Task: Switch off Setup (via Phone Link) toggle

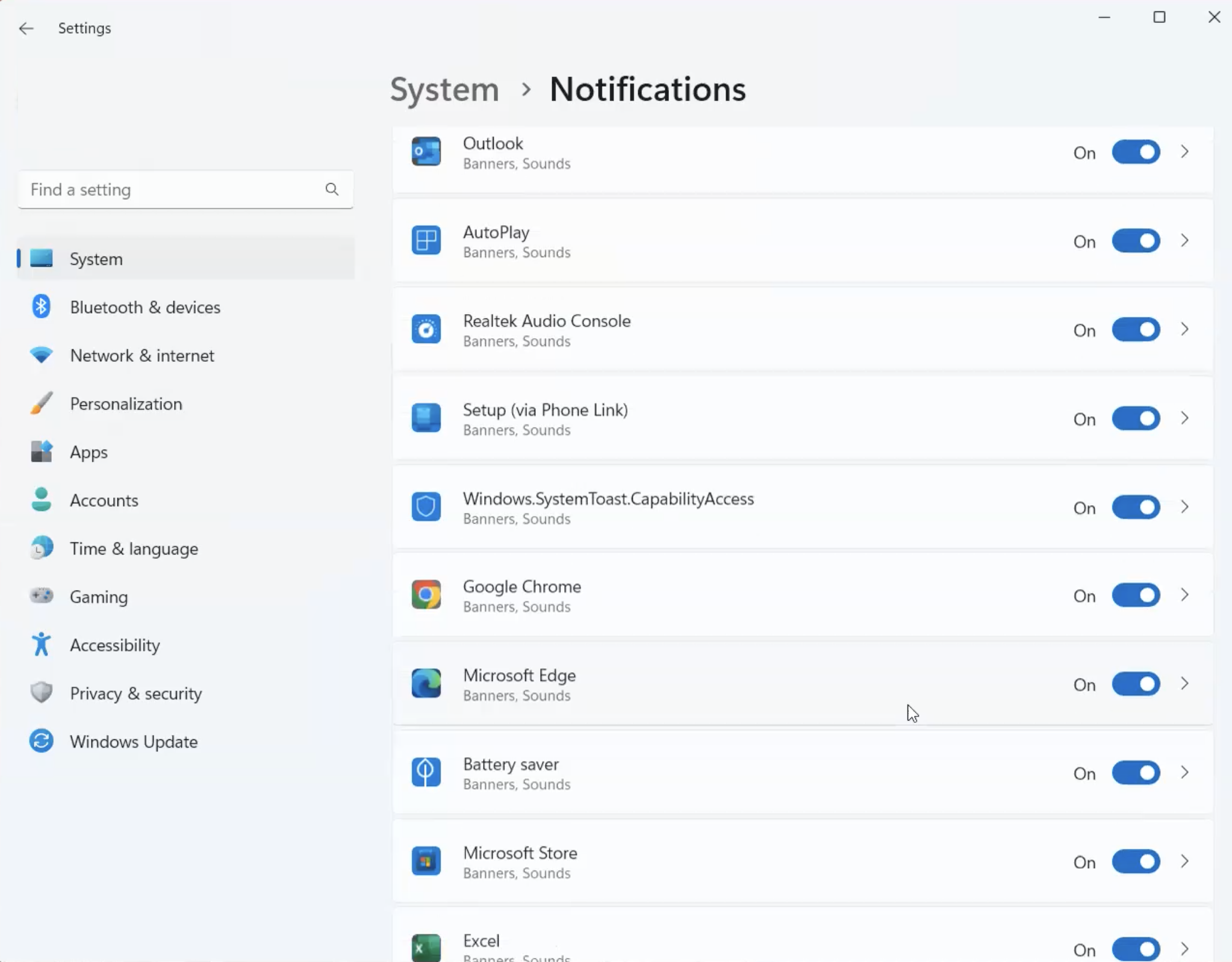Action: (x=1136, y=418)
